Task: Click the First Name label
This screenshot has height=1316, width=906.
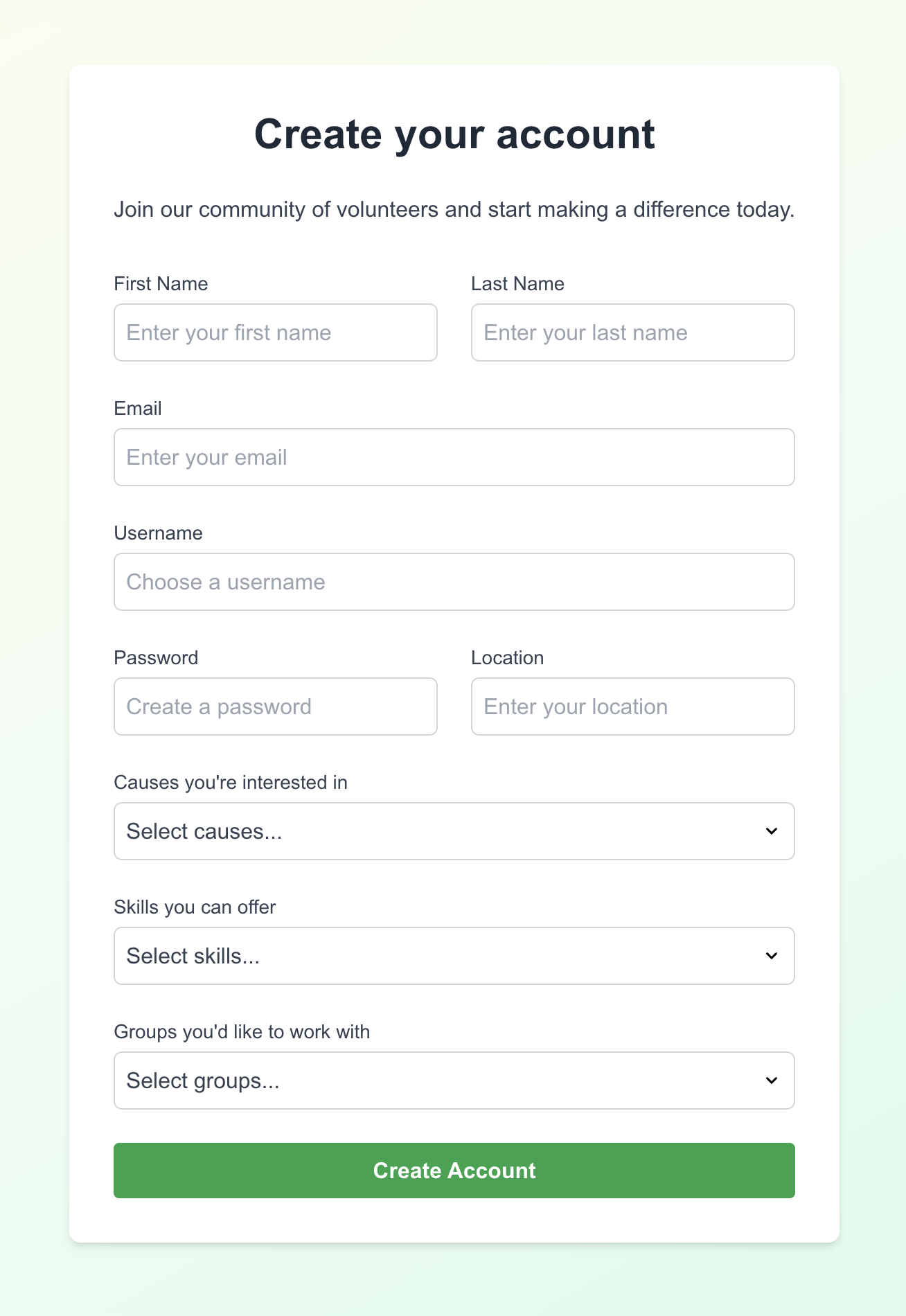Action: point(161,284)
